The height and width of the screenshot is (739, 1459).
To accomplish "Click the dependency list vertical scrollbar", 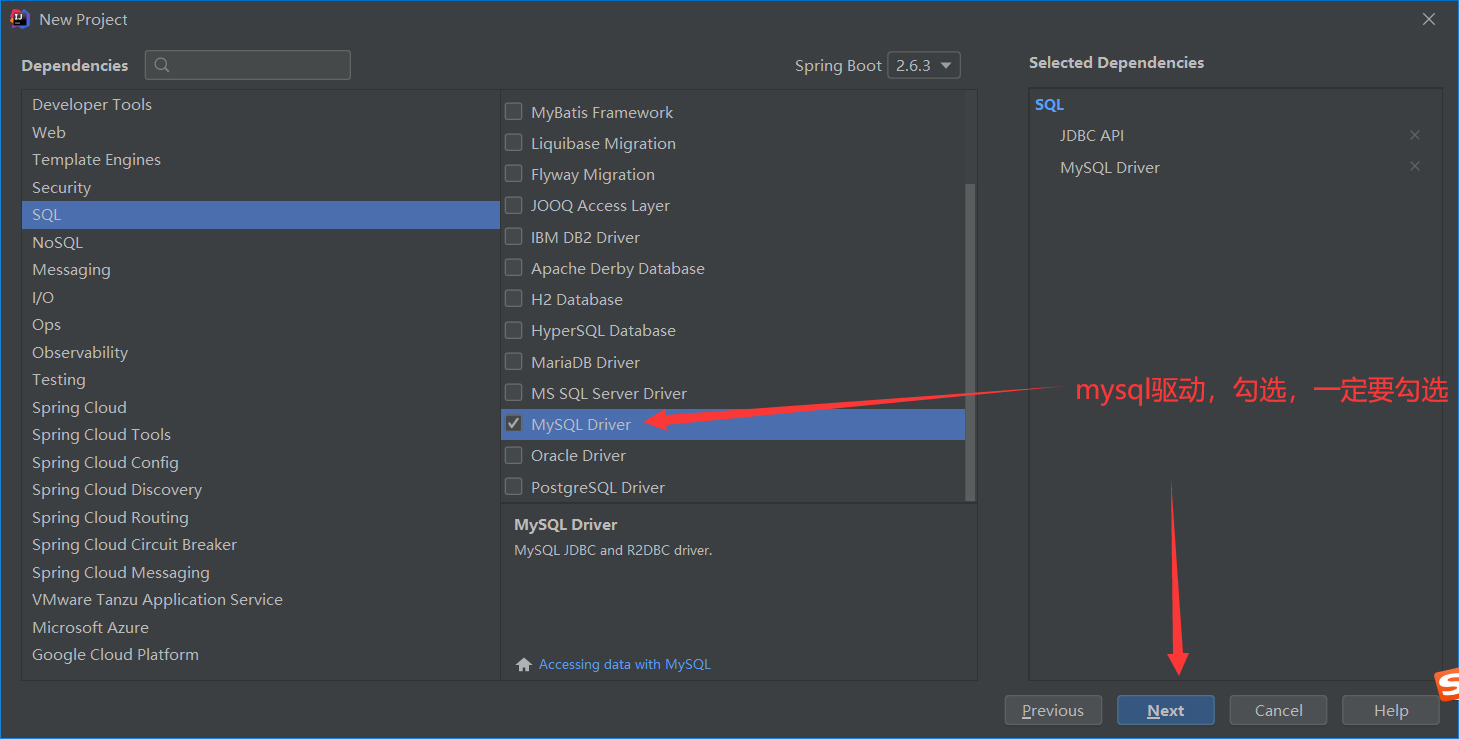I will (970, 340).
